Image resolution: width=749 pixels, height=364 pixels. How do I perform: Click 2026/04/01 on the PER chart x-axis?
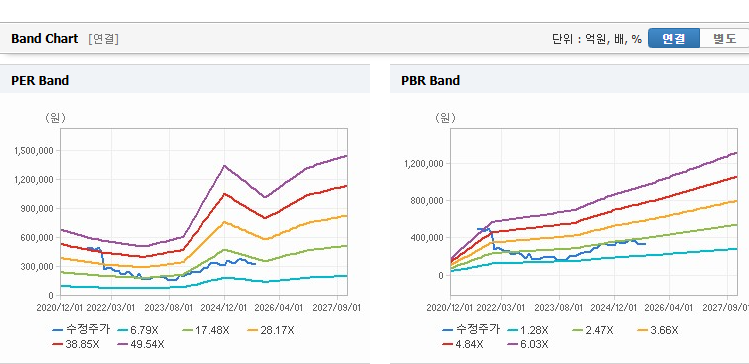click(x=279, y=308)
